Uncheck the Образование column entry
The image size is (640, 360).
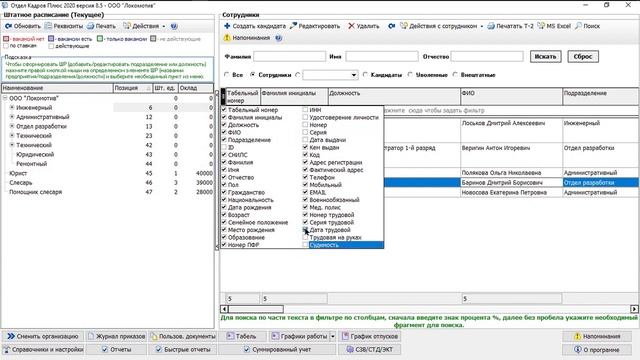224,237
